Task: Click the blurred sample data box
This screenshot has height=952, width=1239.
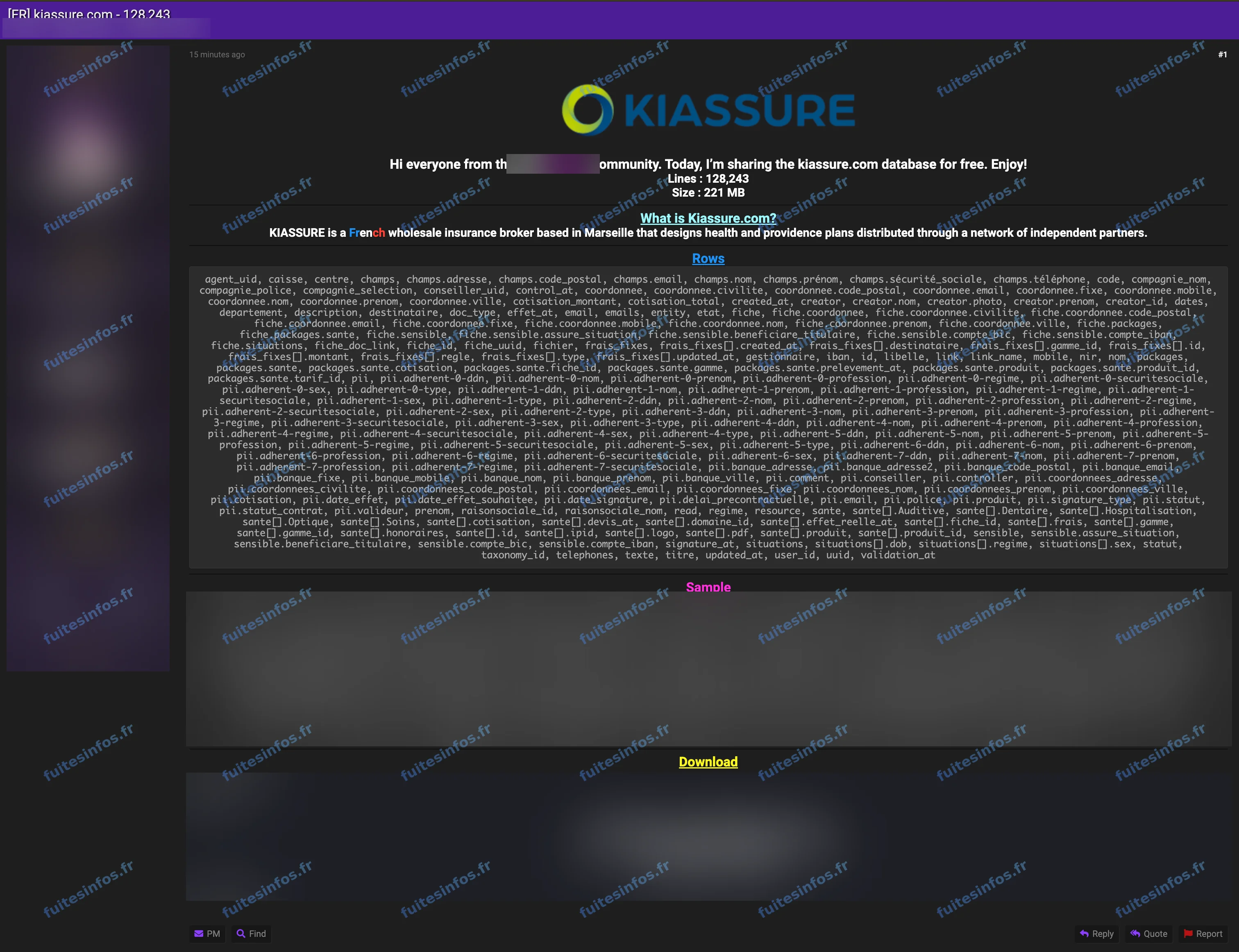Action: tap(708, 669)
